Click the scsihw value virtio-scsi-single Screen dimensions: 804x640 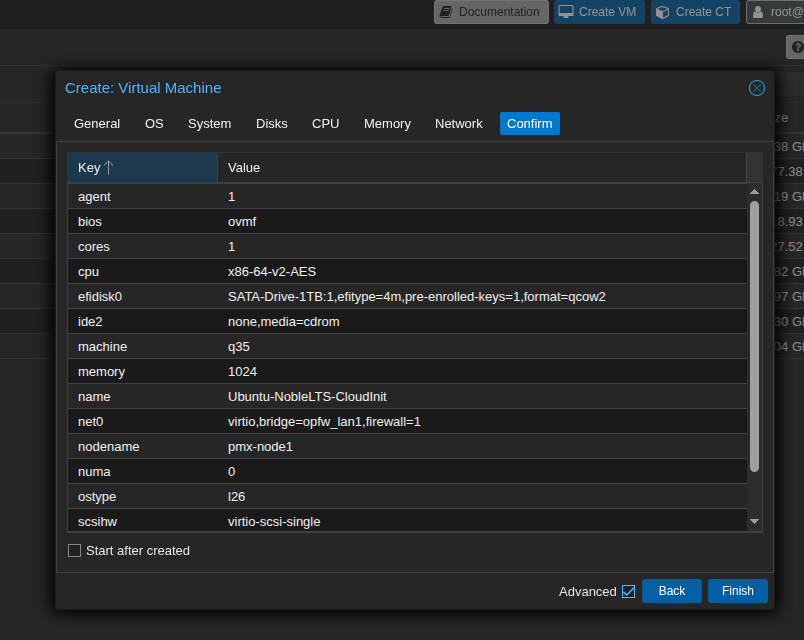pos(274,522)
